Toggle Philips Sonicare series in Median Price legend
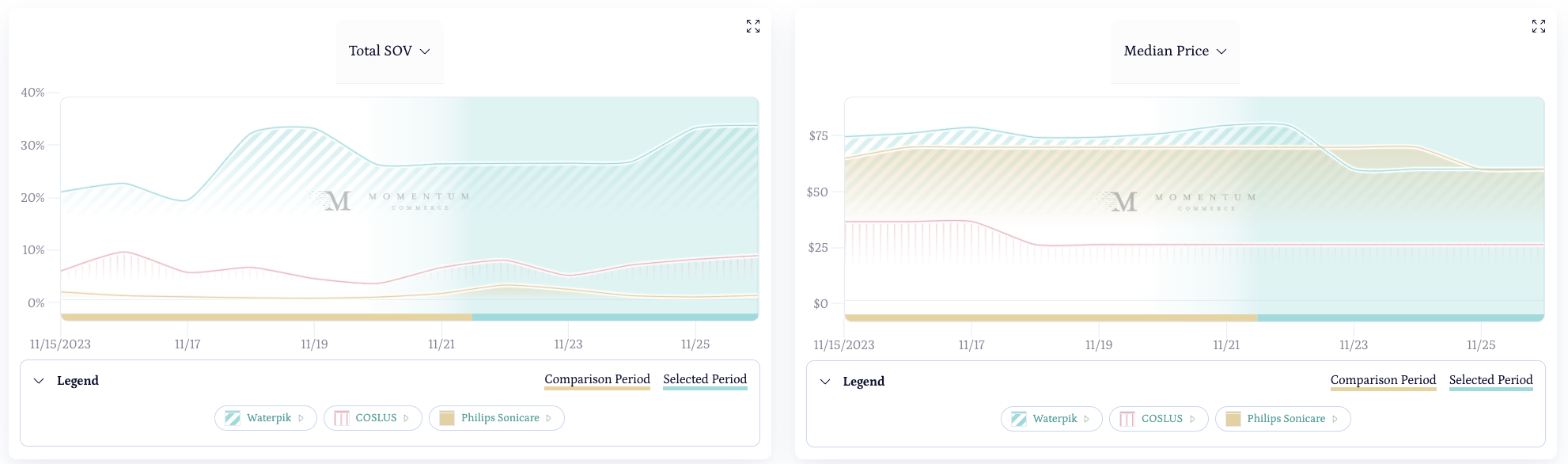 1286,419
